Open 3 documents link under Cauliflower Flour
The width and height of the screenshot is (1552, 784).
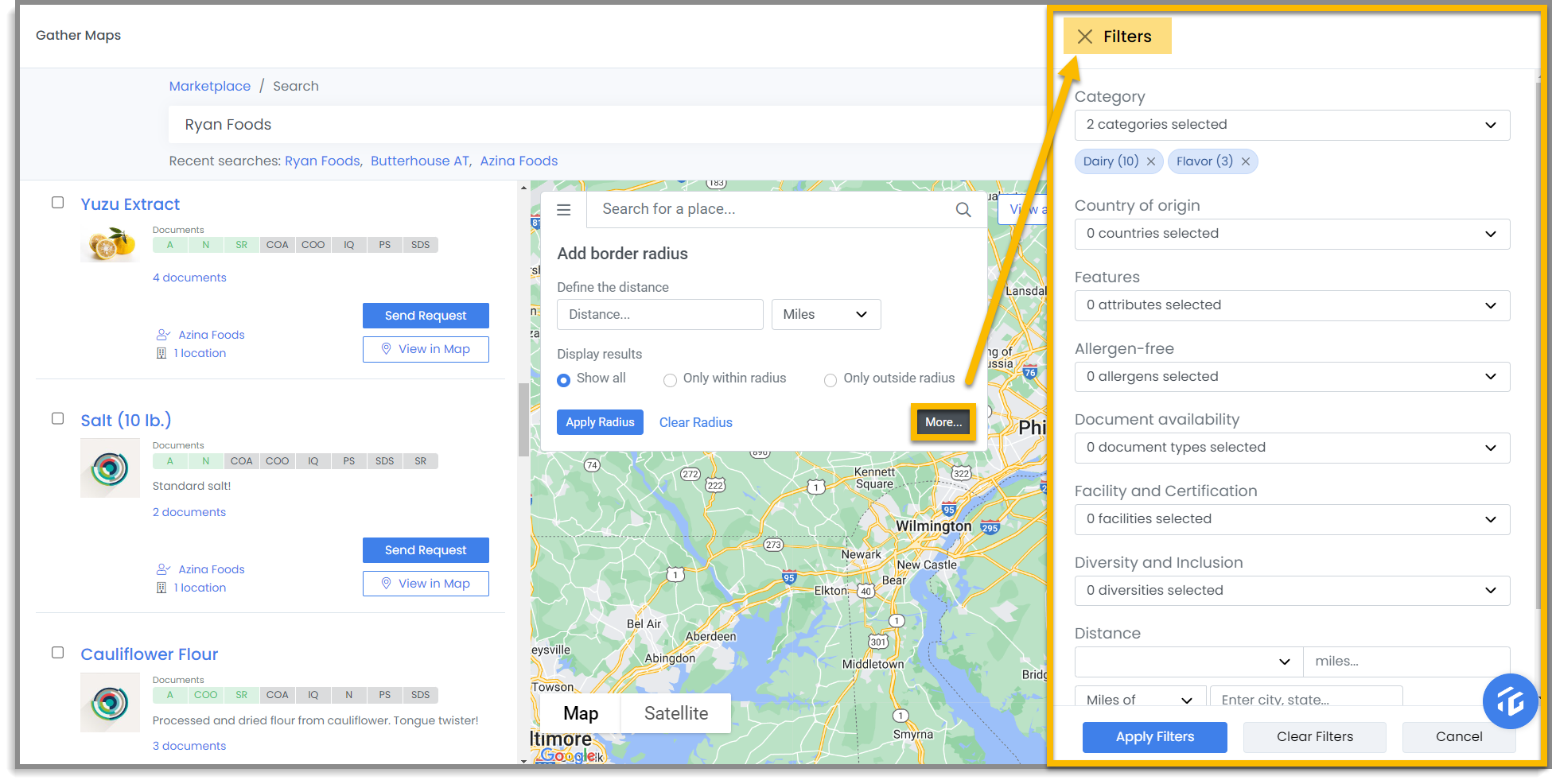(189, 746)
